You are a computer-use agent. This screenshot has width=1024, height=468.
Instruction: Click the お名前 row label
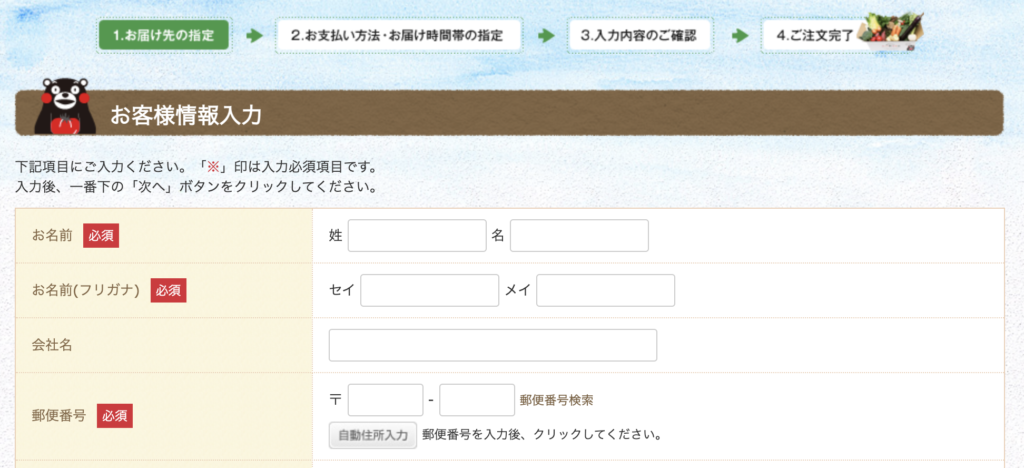[52, 236]
